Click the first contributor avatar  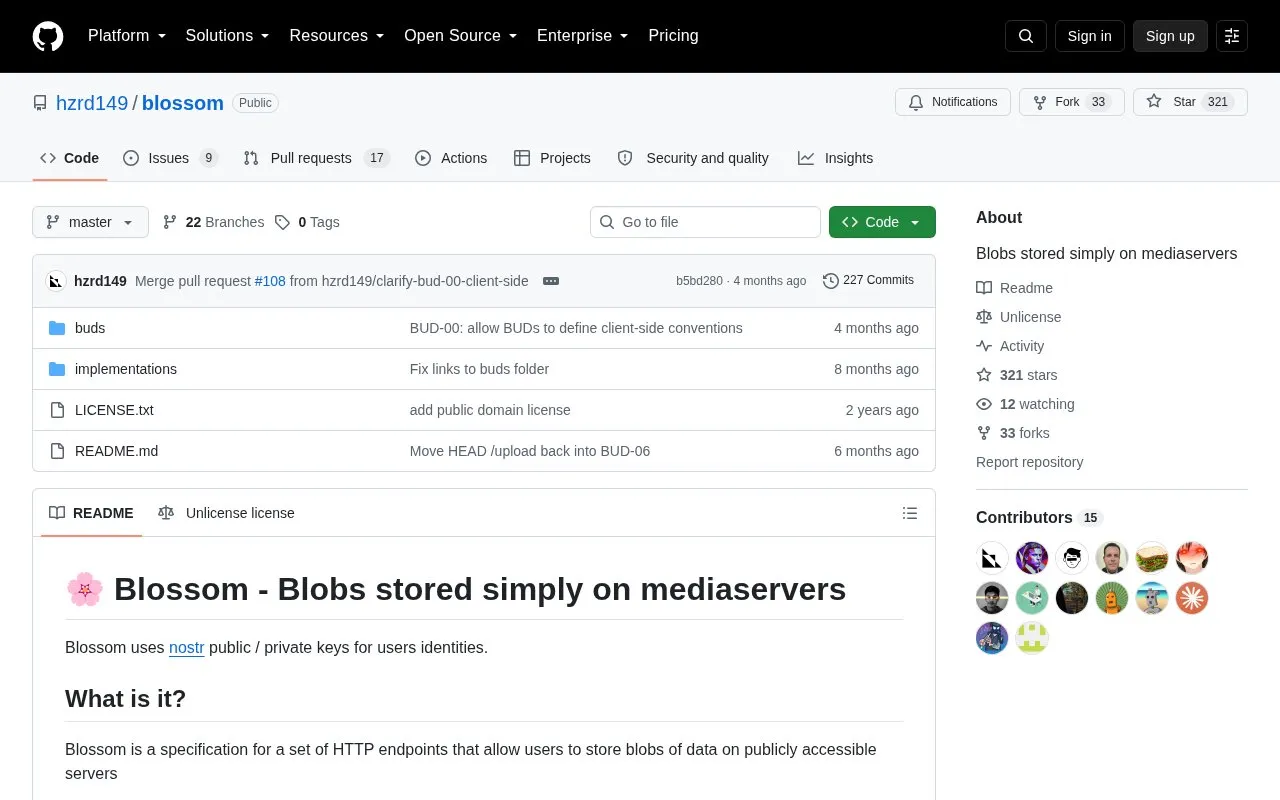(x=992, y=558)
